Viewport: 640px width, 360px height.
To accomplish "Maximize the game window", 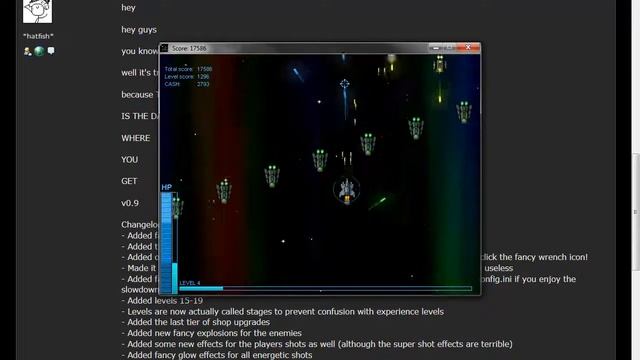I will [449, 48].
